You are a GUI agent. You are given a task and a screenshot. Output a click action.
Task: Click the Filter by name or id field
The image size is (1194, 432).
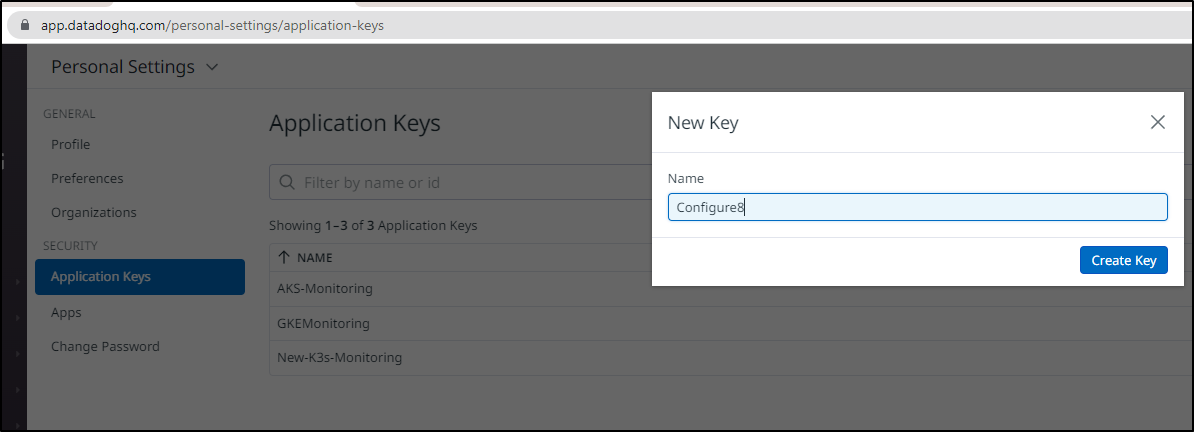coord(461,182)
